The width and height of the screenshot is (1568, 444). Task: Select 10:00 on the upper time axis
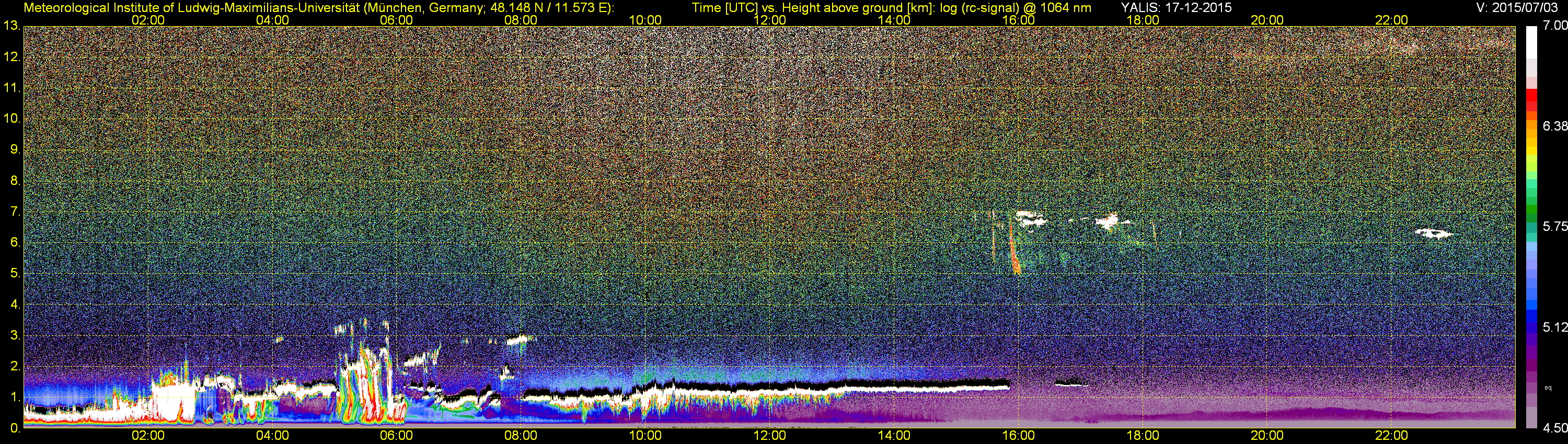tap(645, 20)
